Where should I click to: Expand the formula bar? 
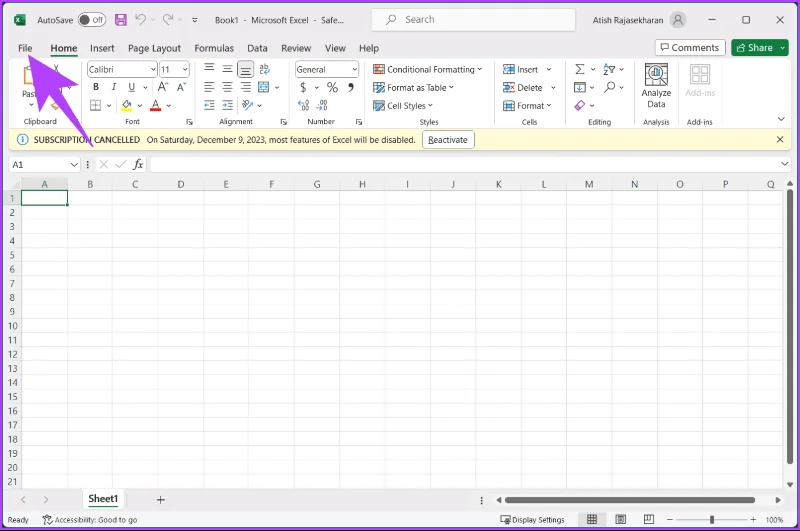click(x=784, y=164)
